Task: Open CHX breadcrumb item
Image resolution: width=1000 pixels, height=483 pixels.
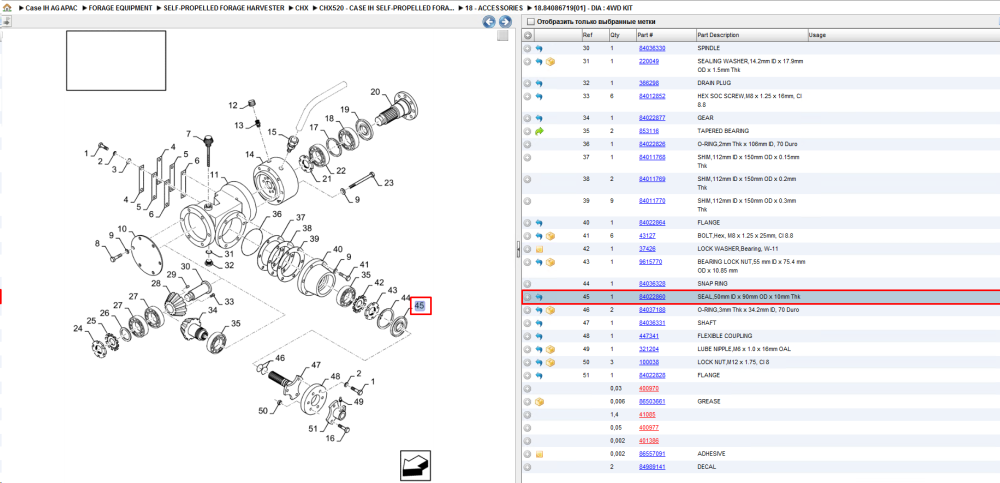Action: tap(302, 9)
